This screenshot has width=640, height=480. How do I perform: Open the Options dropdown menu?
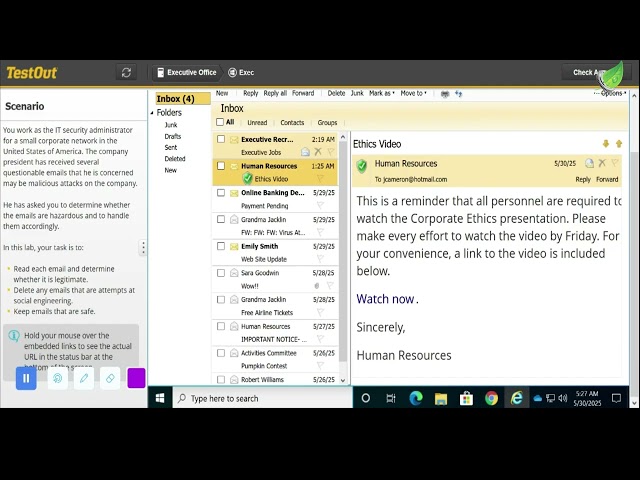pos(611,93)
